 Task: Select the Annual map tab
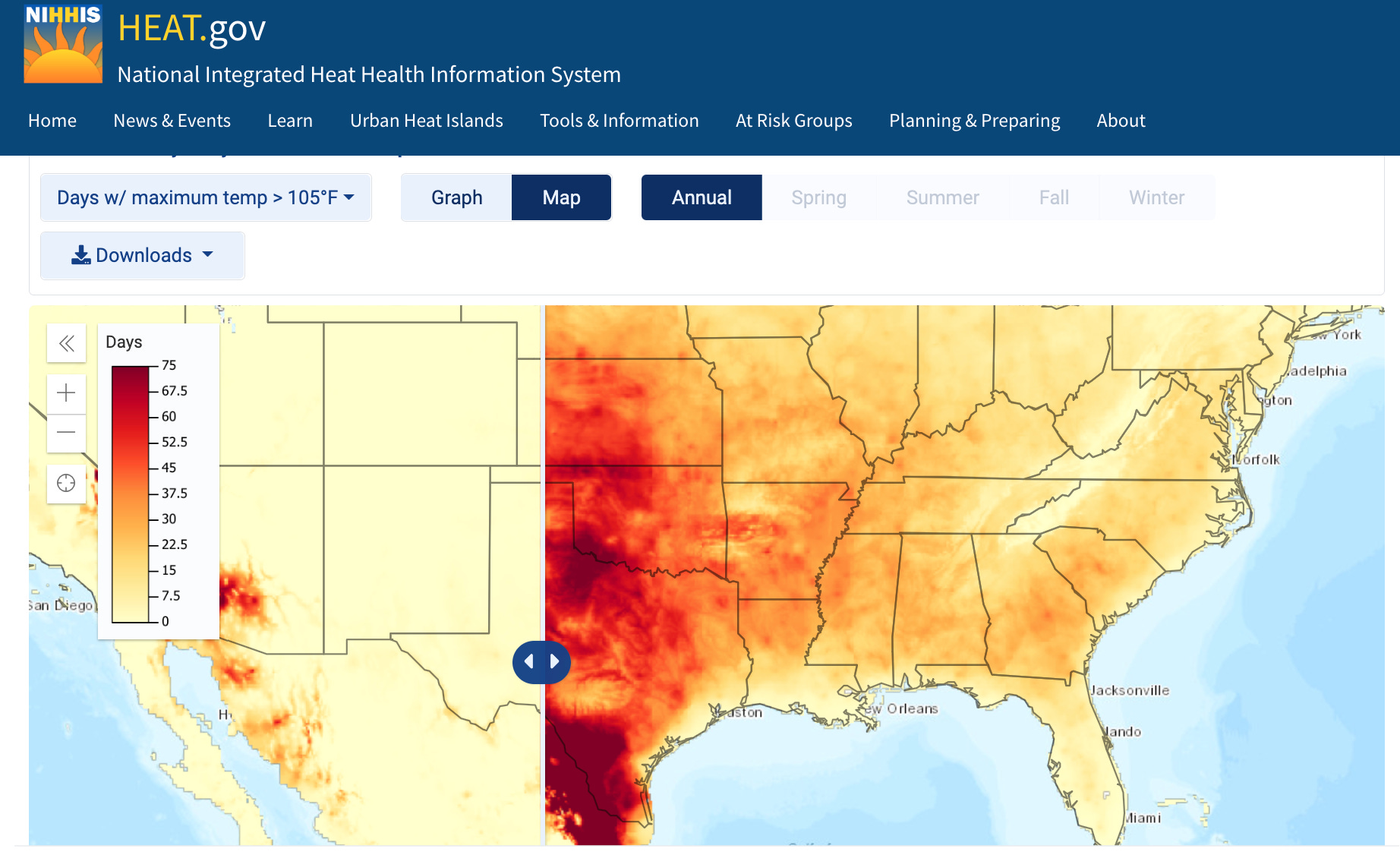[701, 197]
